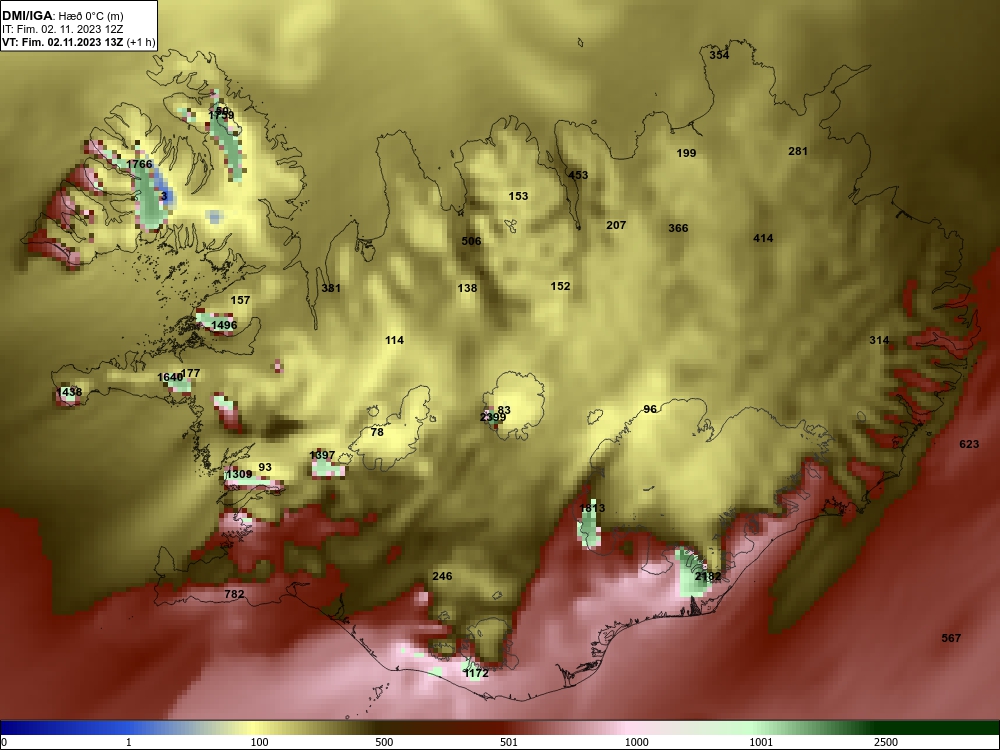1000x750 pixels.
Task: Click the value 177 on the map
Action: point(191,373)
